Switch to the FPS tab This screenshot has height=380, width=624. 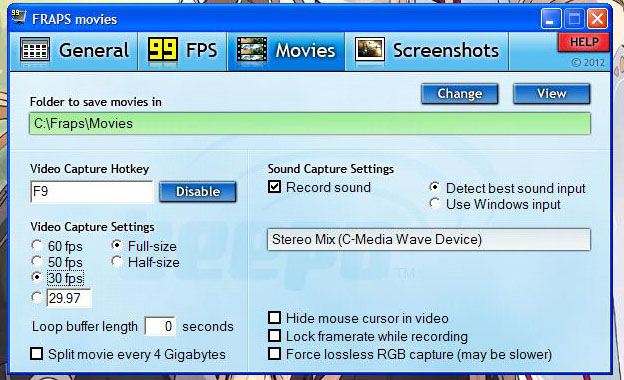183,51
